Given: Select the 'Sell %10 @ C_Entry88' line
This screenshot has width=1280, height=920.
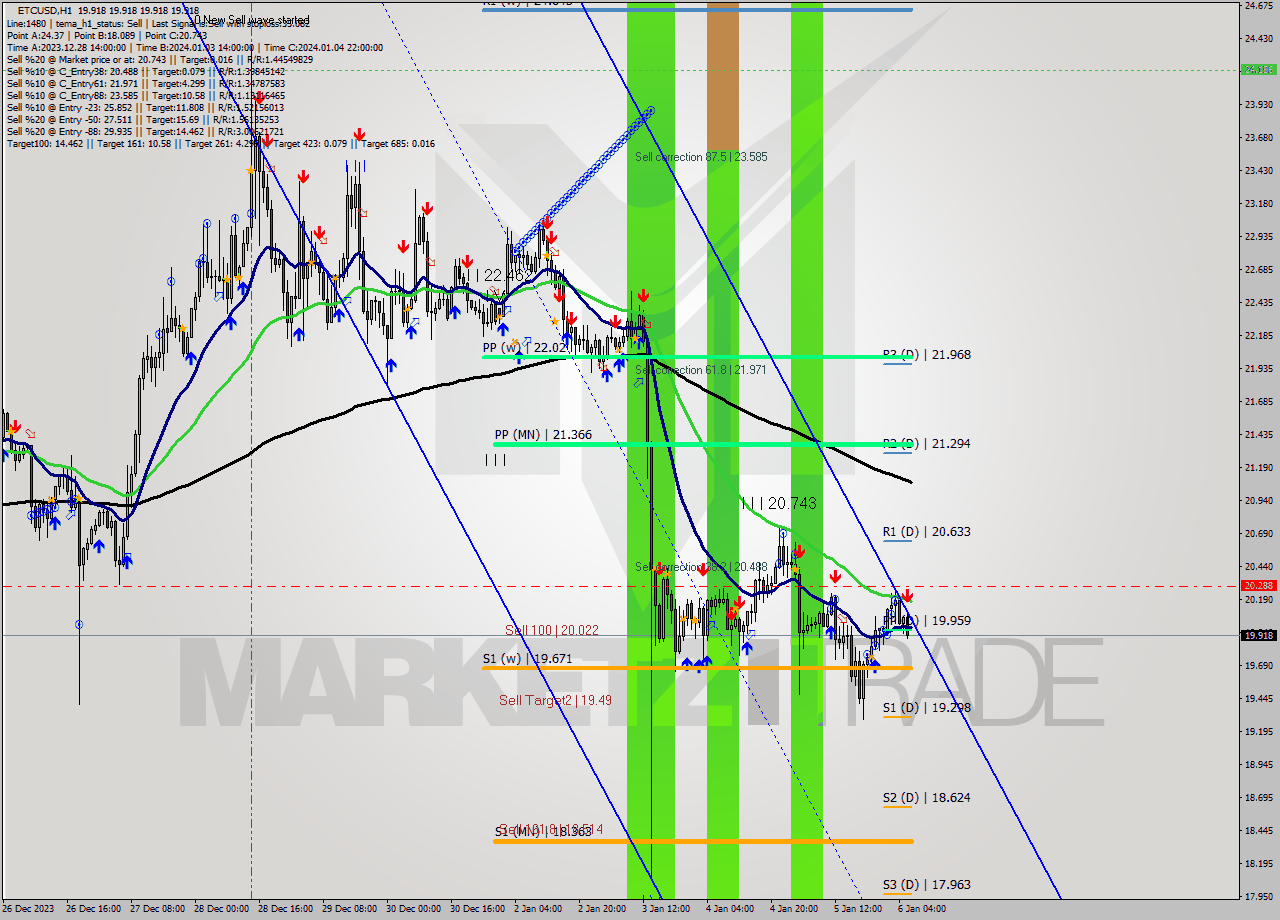Looking at the screenshot, I should click(x=145, y=96).
